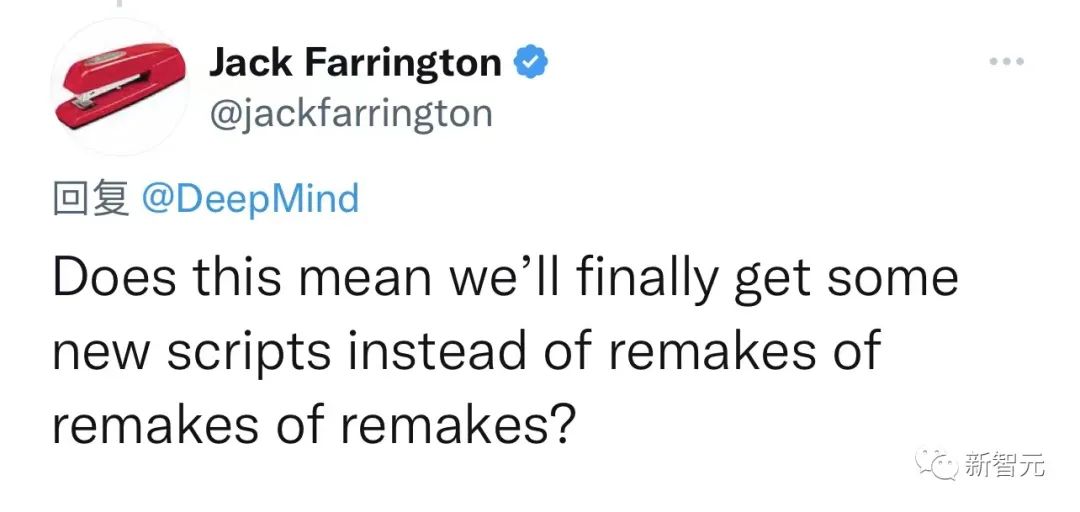This screenshot has height=512, width=1080.
Task: Open Jack Farrington's display name link
Action: 355,63
